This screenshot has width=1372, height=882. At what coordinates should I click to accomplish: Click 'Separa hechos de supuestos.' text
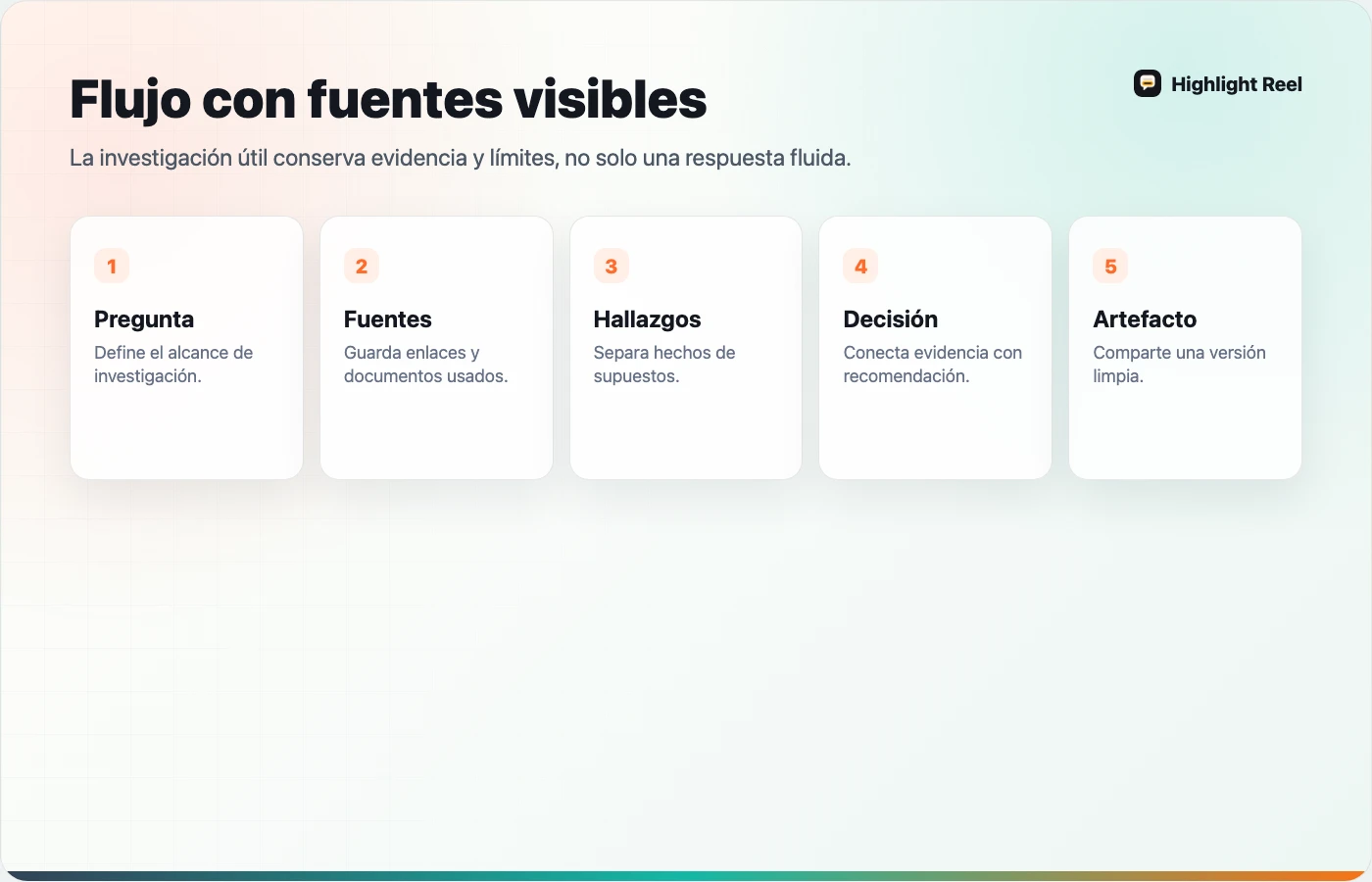coord(664,365)
